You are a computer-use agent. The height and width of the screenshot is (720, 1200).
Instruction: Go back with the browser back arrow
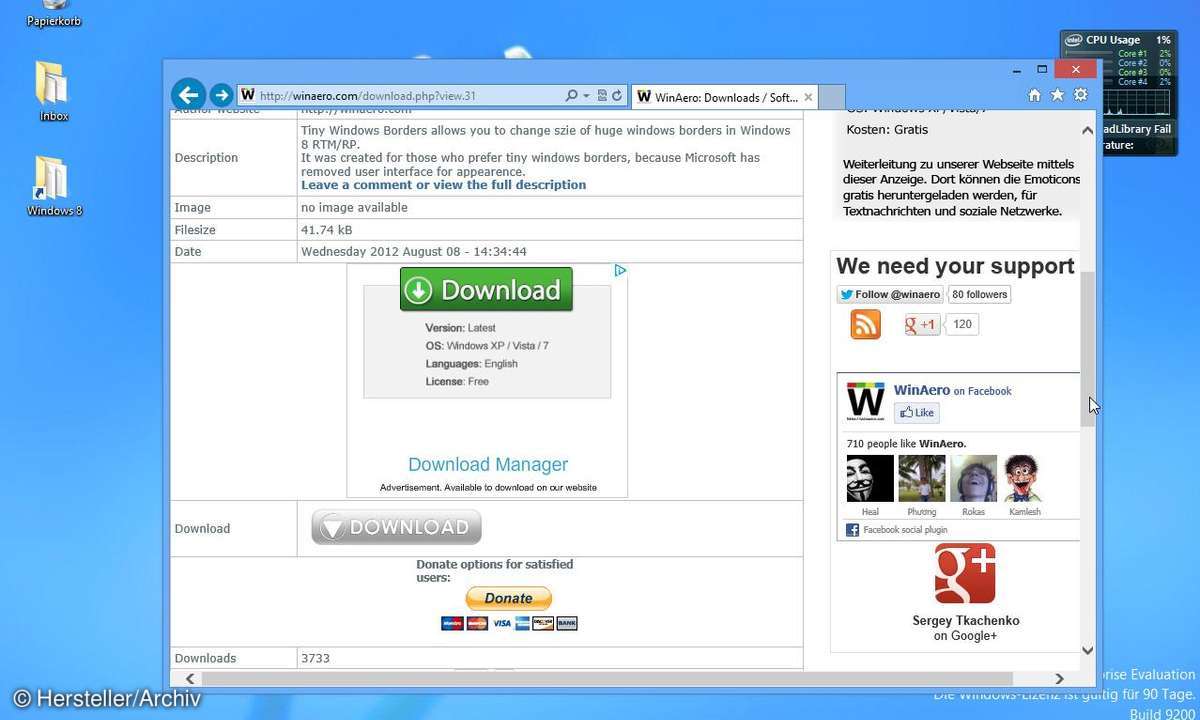coord(188,95)
